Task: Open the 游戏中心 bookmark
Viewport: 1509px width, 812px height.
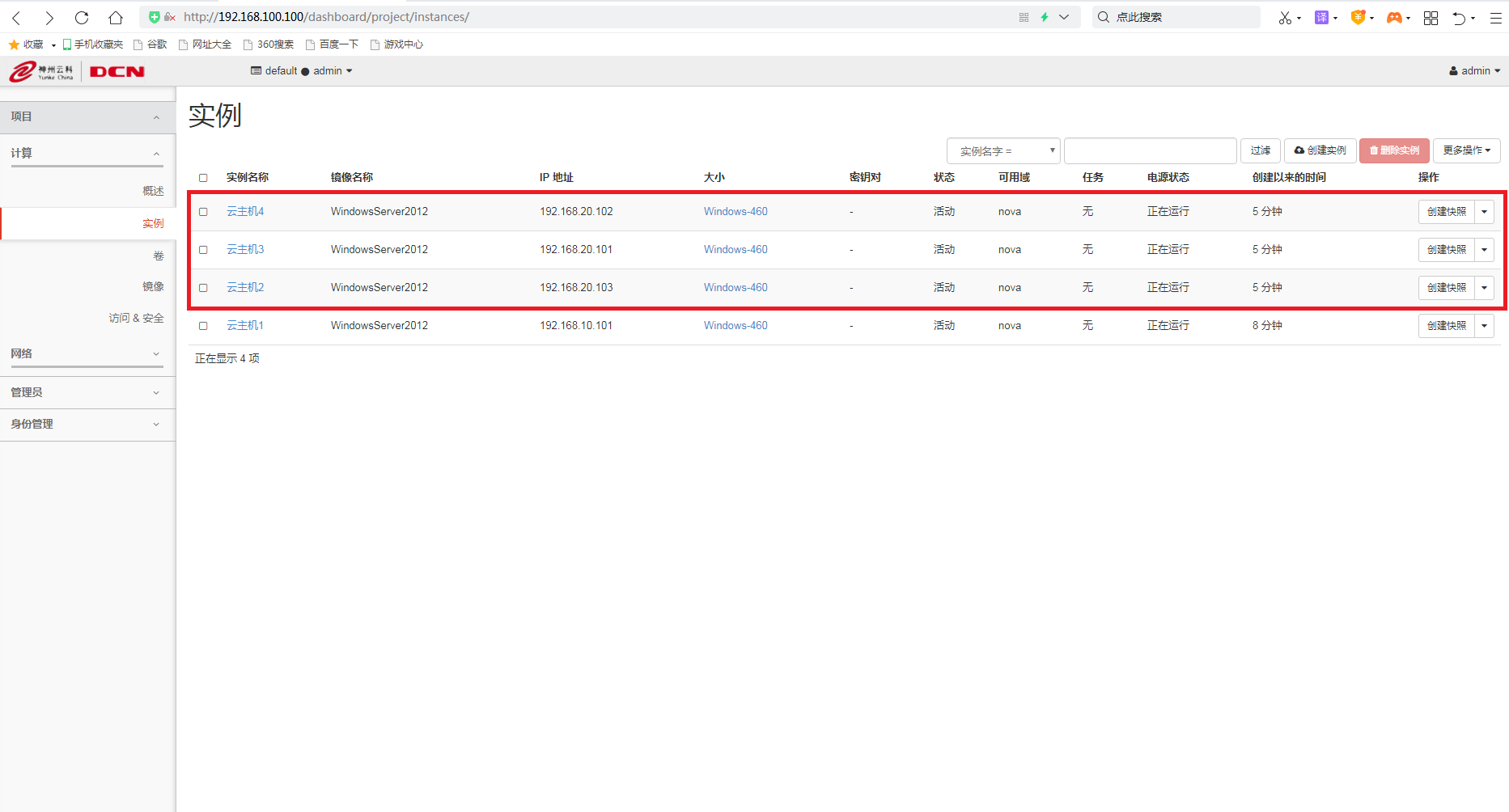Action: 396,44
